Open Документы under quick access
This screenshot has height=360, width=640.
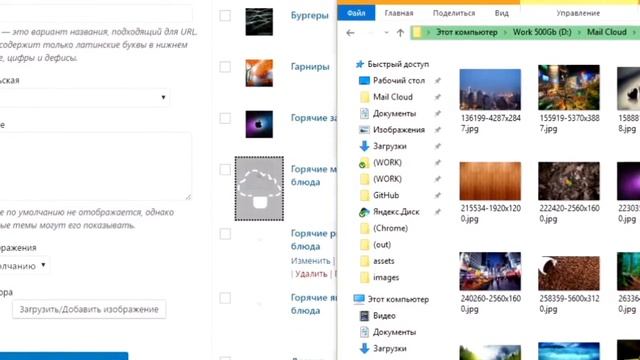coord(388,113)
